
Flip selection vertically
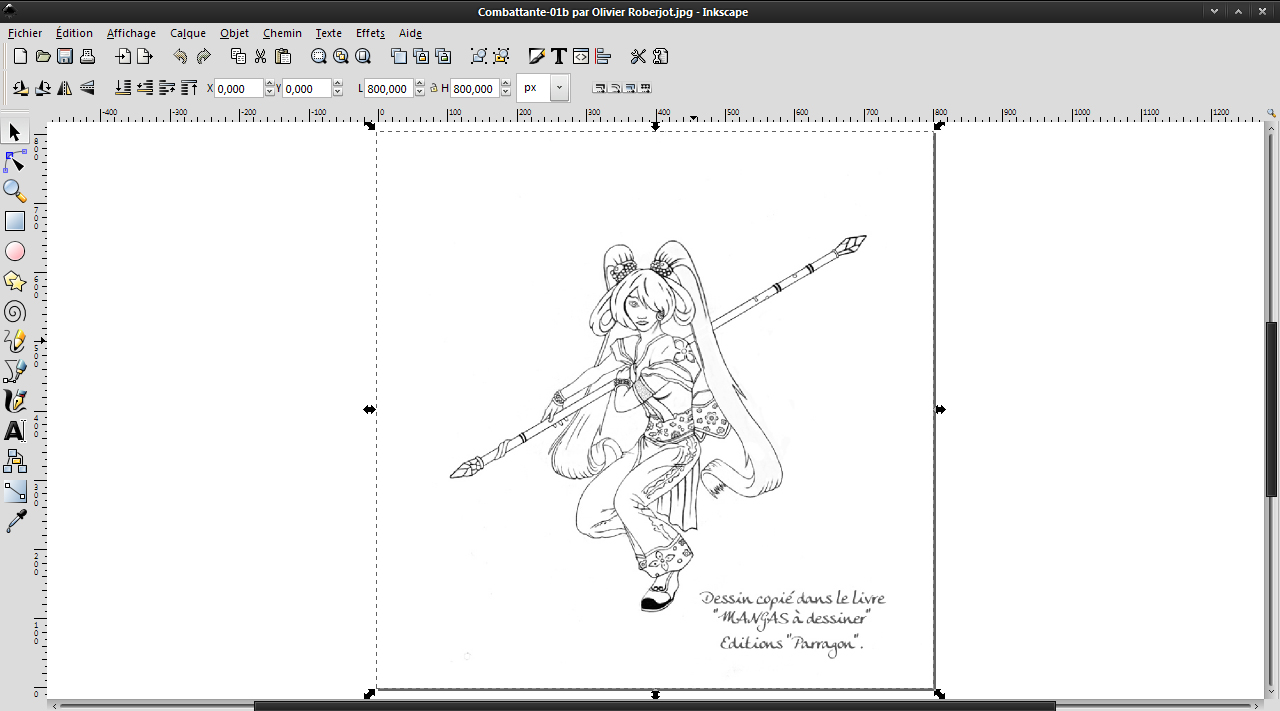click(x=87, y=88)
